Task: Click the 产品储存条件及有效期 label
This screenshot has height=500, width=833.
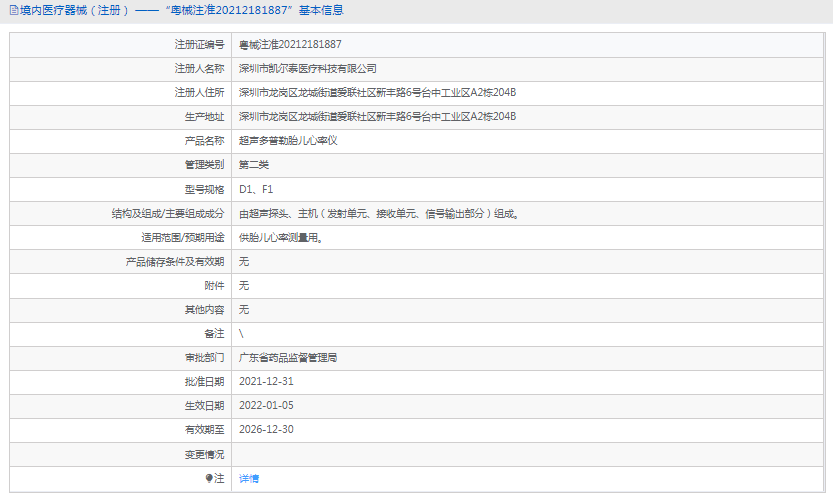Action: tap(175, 261)
